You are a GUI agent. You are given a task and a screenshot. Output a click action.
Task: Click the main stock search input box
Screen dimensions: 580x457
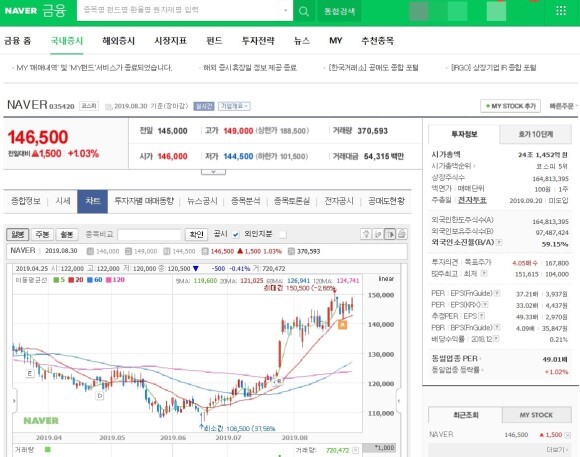pos(179,10)
